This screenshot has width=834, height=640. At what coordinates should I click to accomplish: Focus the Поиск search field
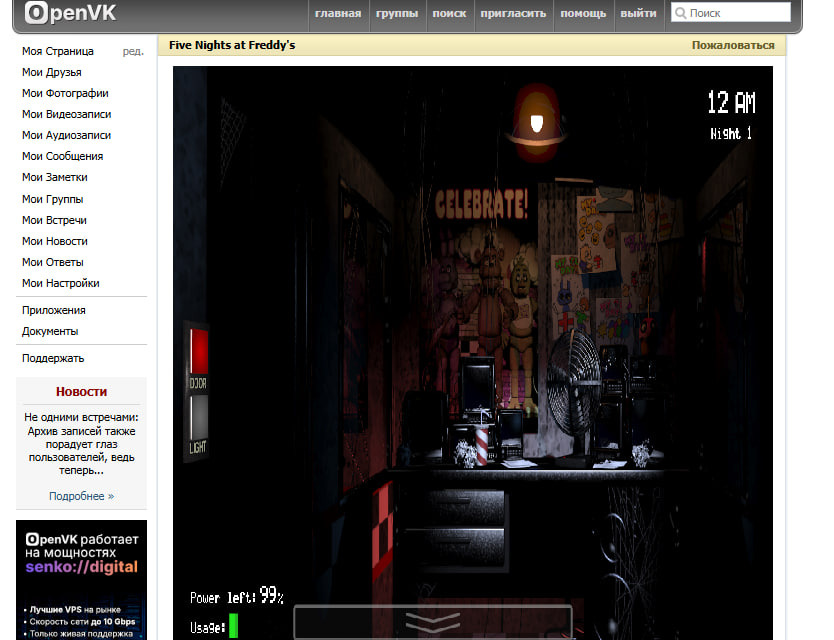click(731, 13)
